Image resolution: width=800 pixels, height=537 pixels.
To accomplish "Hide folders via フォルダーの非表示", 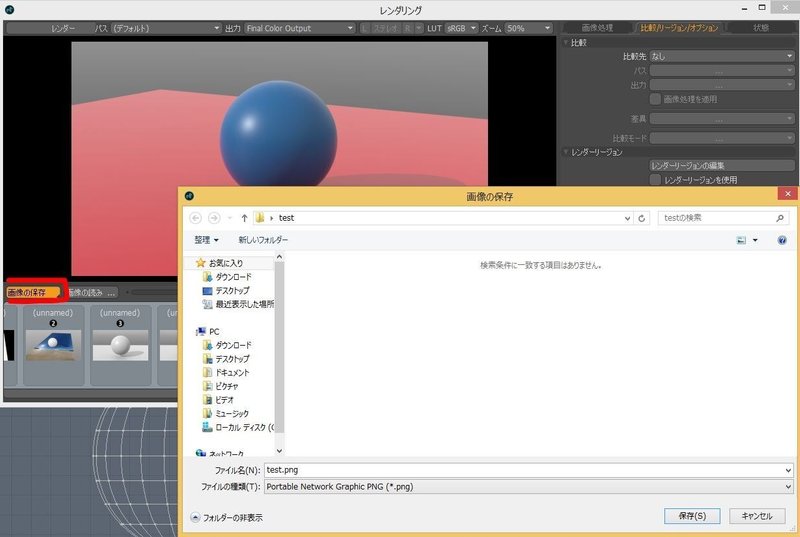I will coord(227,518).
